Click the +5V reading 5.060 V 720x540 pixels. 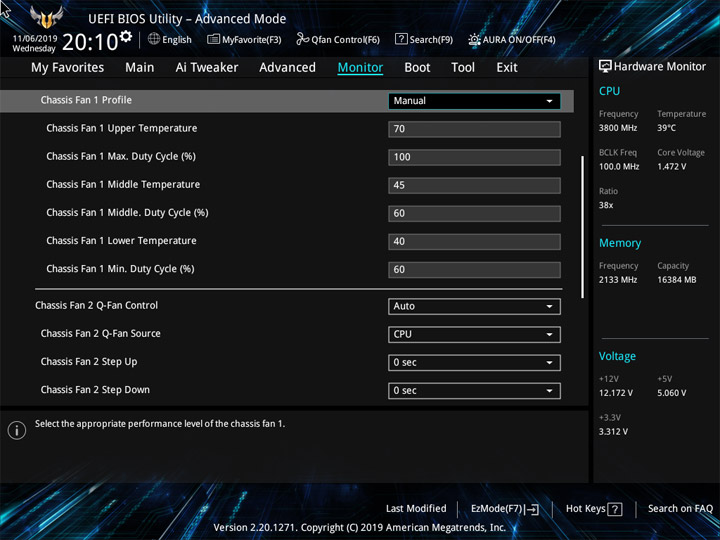pyautogui.click(x=672, y=393)
